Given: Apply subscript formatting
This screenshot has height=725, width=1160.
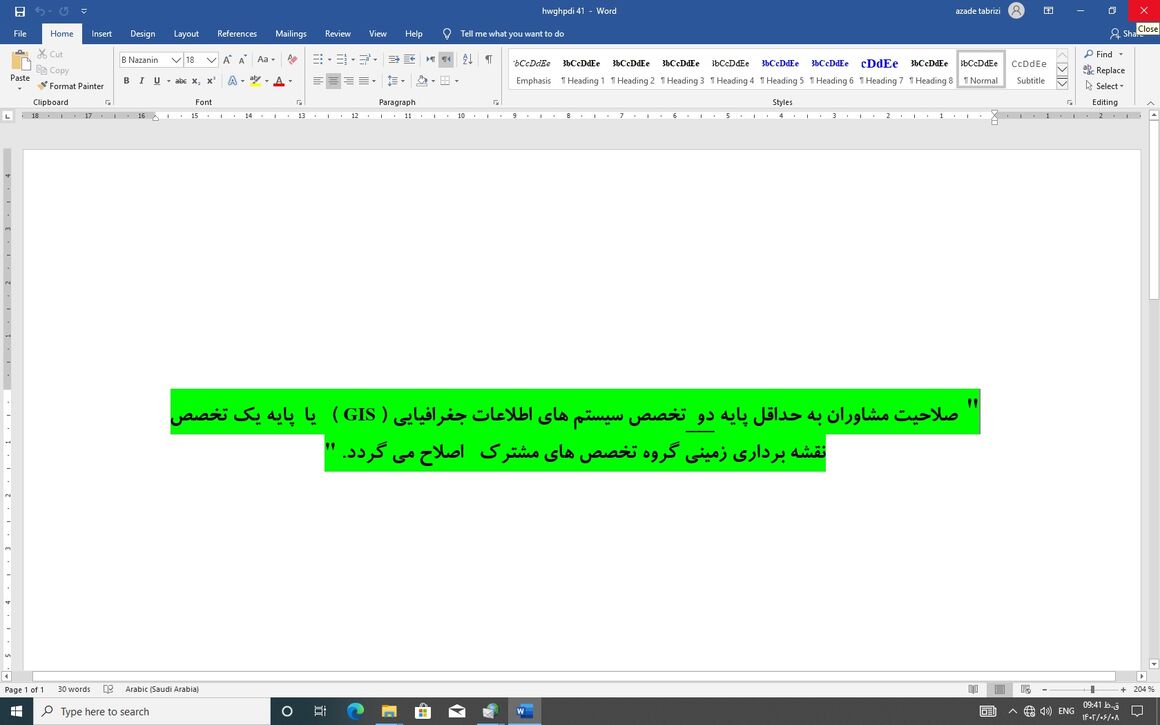Looking at the screenshot, I should pyautogui.click(x=196, y=81).
